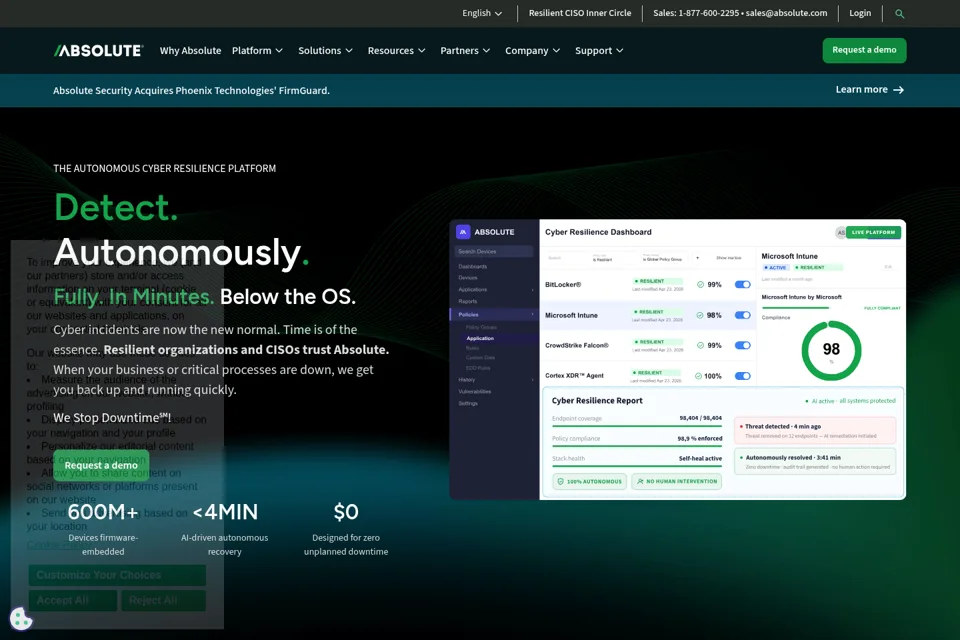Image resolution: width=960 pixels, height=640 pixels.
Task: Open Reports in the dashboard sidebar
Action: (x=468, y=301)
